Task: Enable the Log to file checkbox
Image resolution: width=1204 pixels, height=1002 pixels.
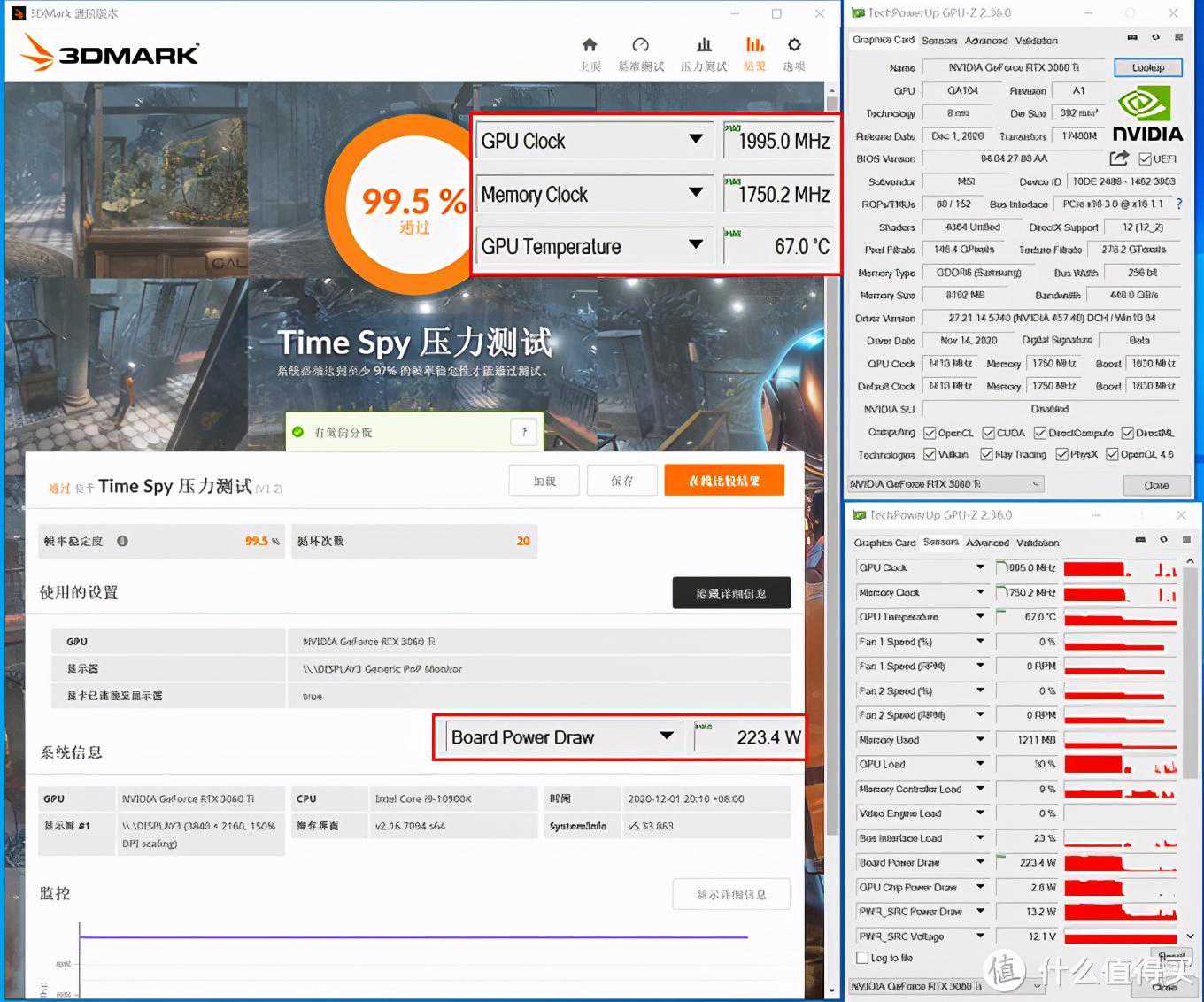Action: pos(862,958)
